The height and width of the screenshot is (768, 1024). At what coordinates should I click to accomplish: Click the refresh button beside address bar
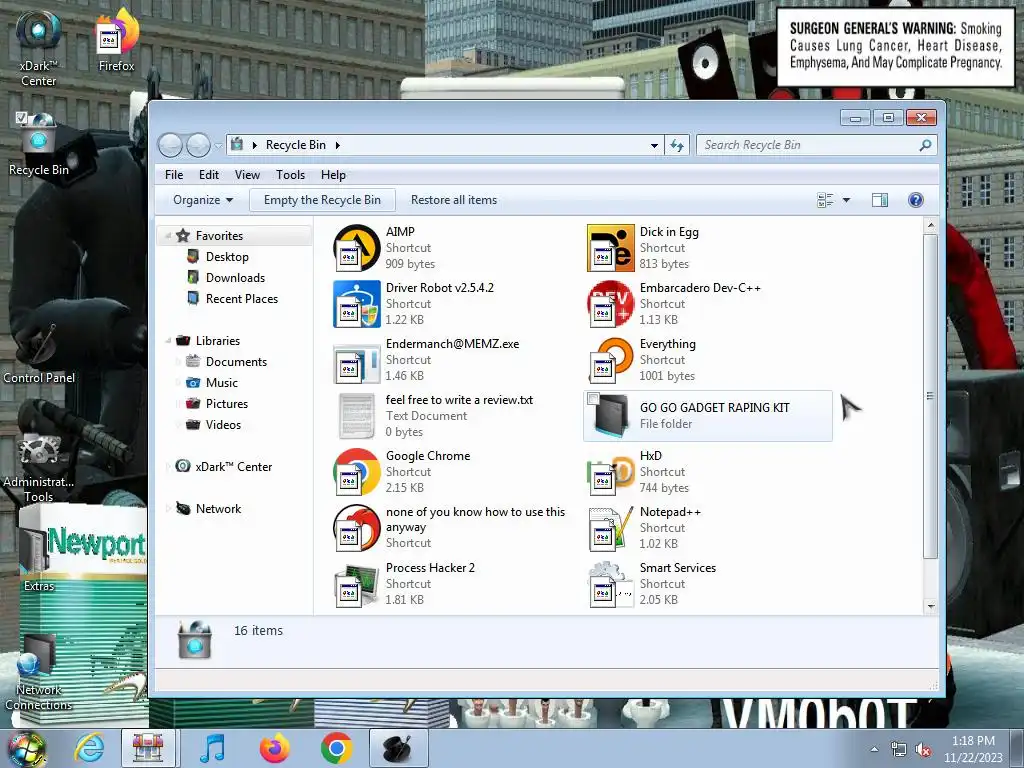pyautogui.click(x=677, y=145)
